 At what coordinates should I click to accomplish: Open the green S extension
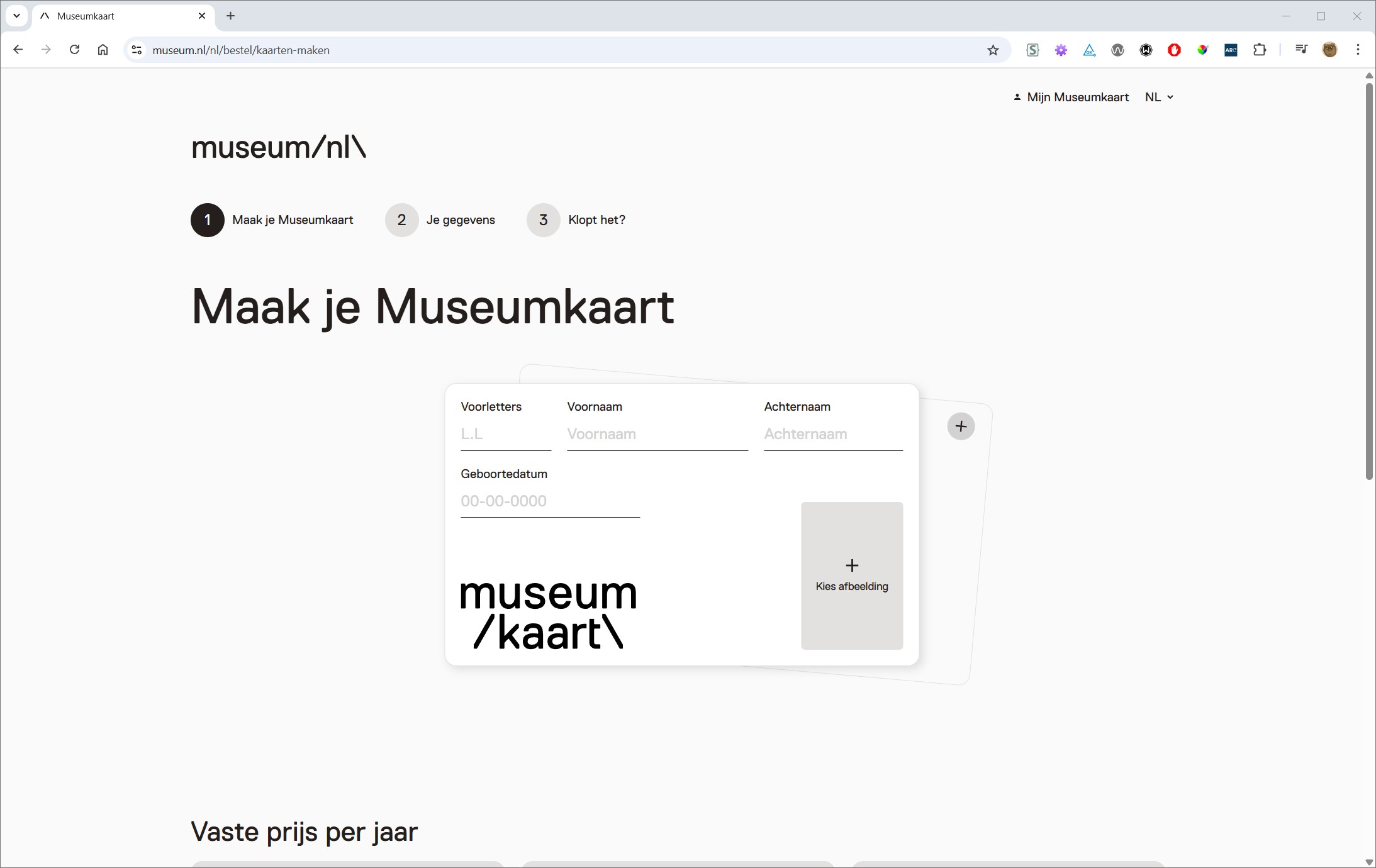[1032, 50]
